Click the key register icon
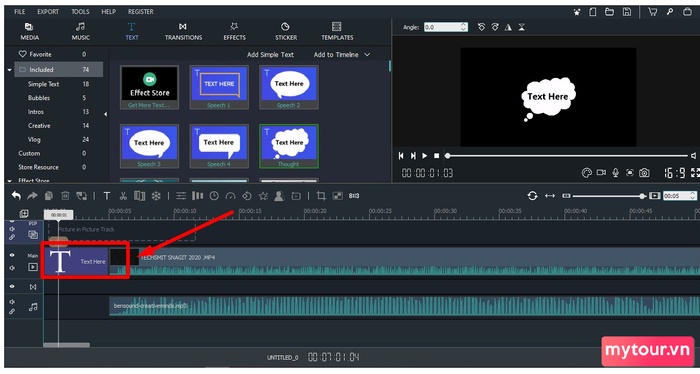Image resolution: width=700 pixels, height=374 pixels. (670, 12)
